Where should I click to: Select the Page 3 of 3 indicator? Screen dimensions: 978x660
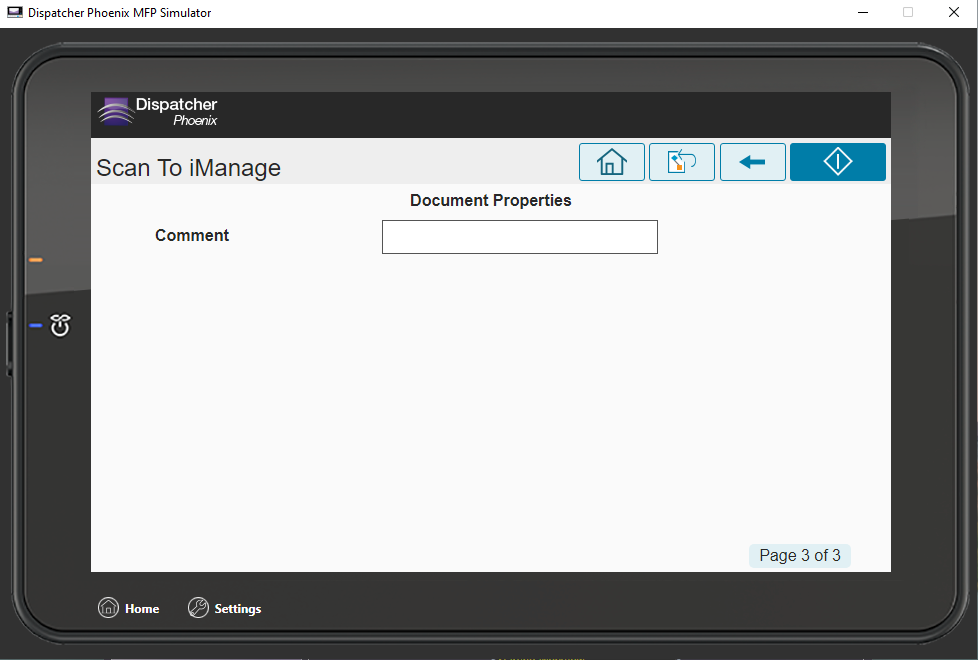point(799,555)
